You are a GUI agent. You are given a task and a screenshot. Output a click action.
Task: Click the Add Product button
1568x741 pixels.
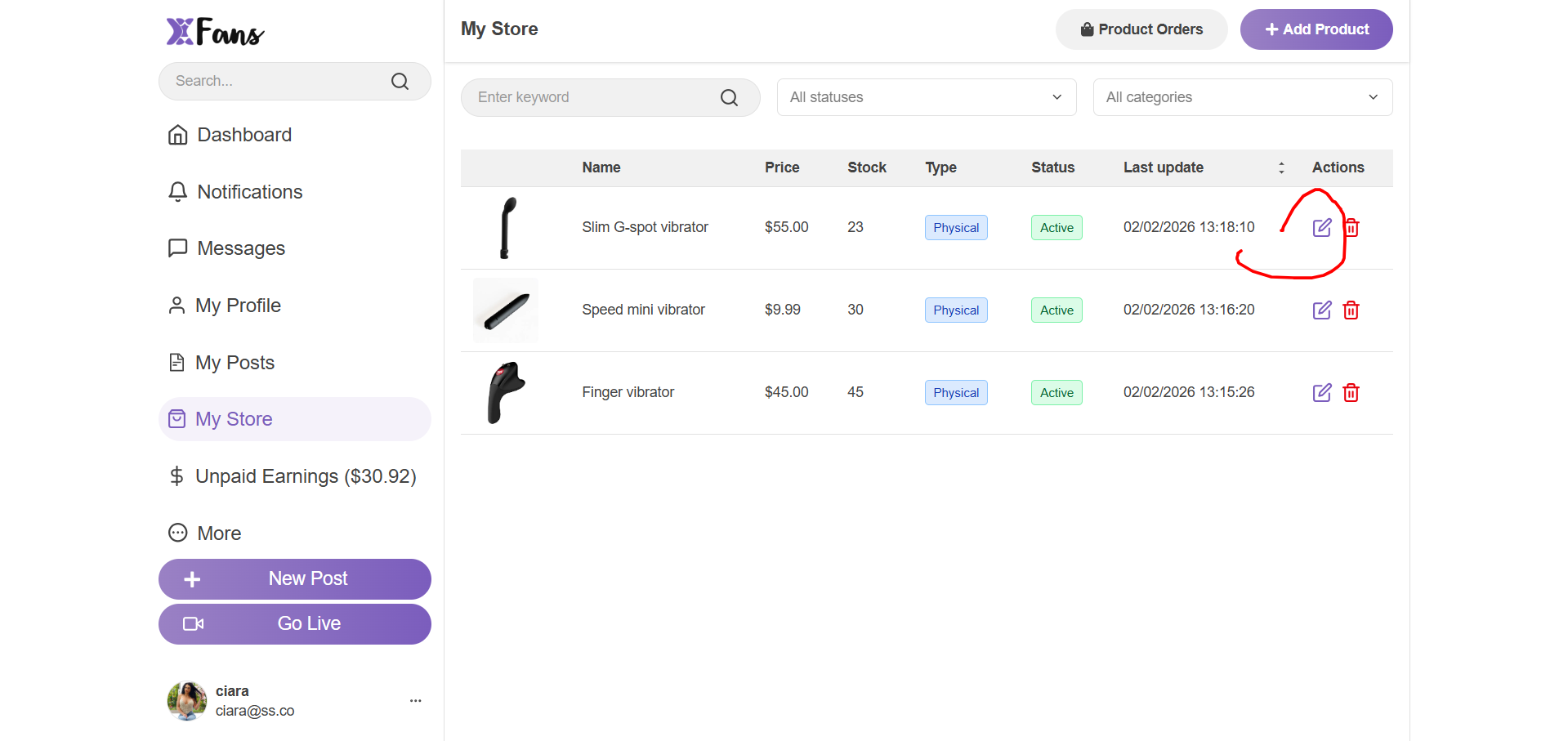pos(1316,29)
